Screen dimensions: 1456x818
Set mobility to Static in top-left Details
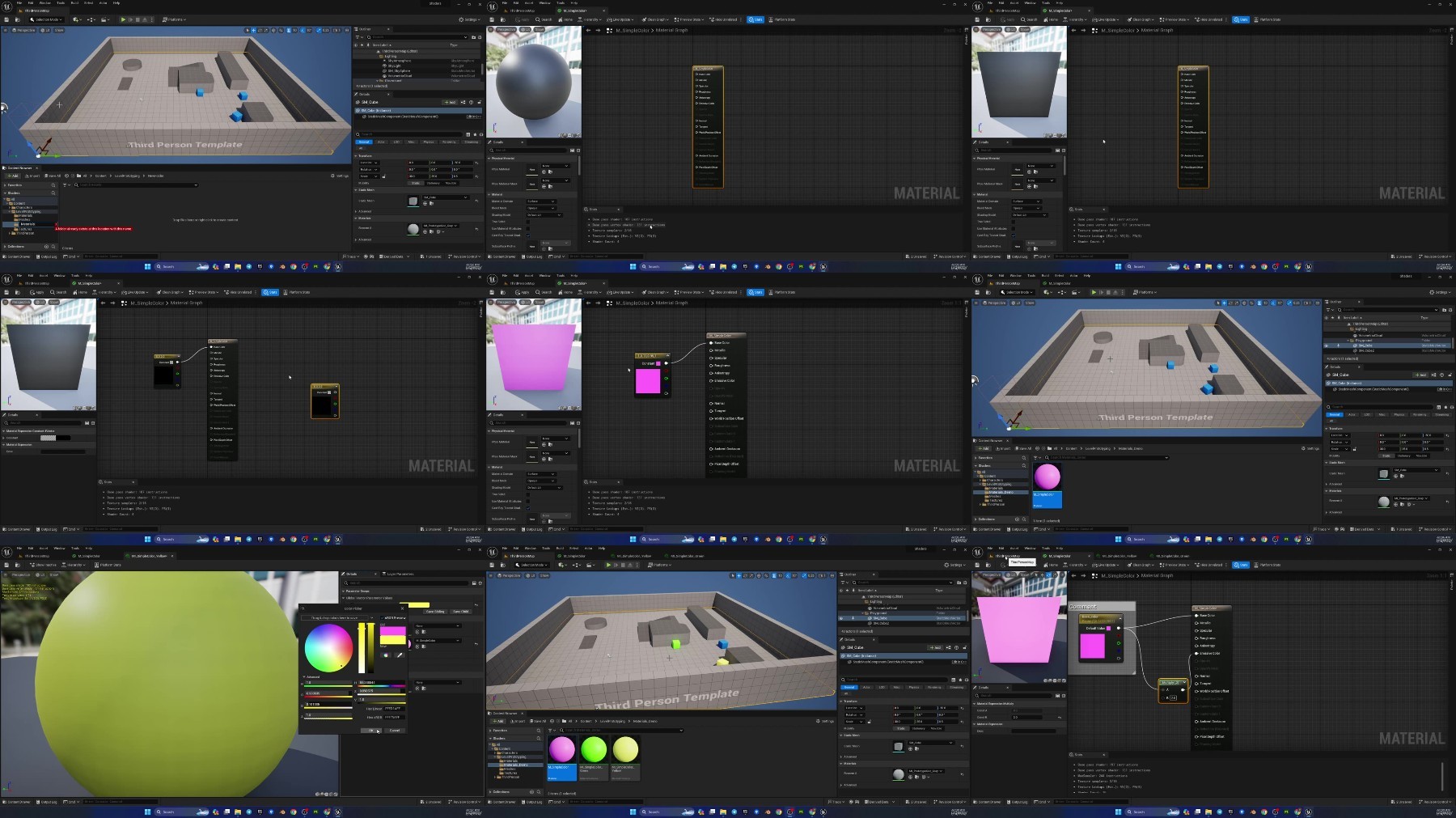[416, 183]
